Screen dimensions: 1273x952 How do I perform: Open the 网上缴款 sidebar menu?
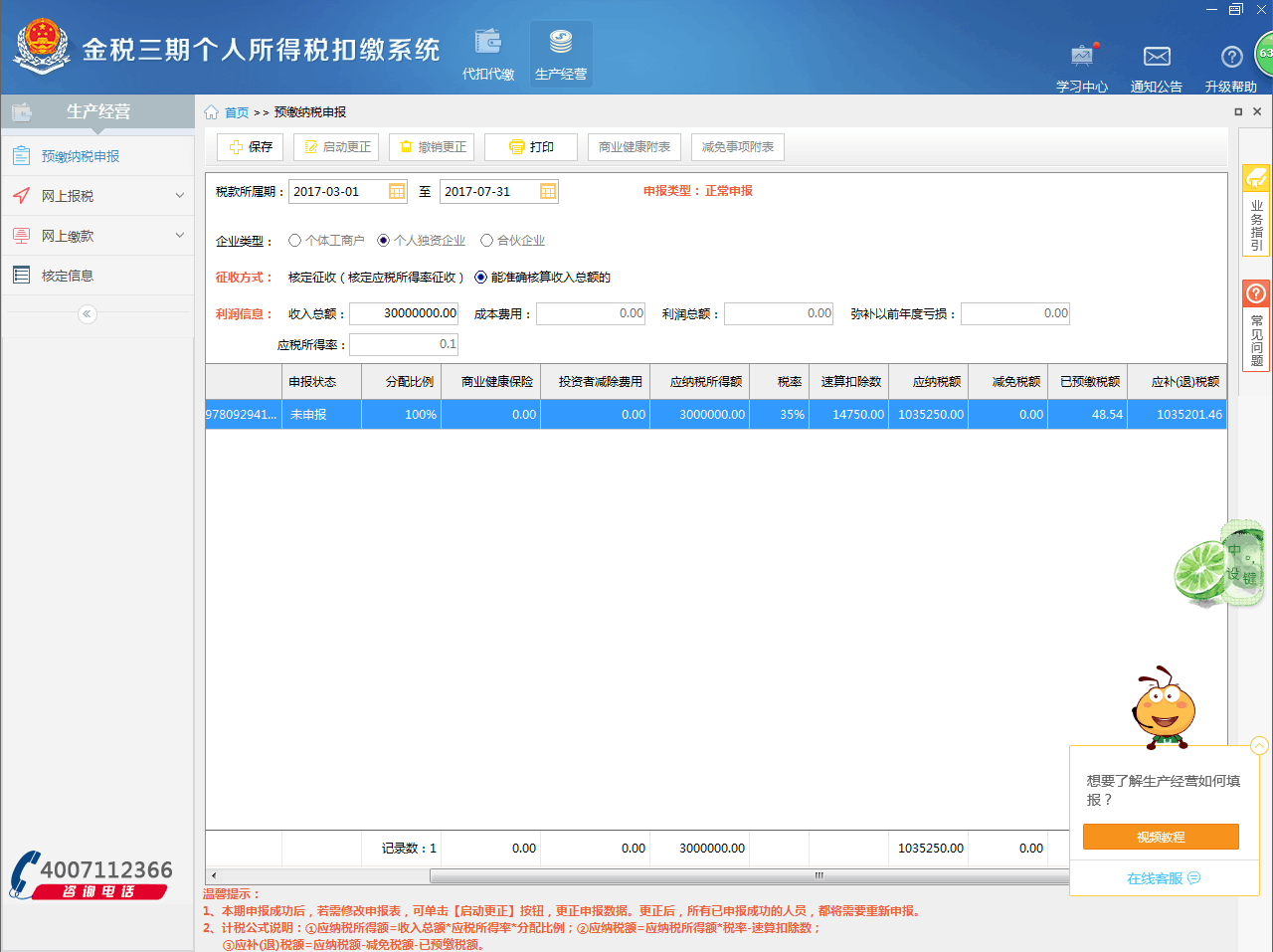[97, 236]
